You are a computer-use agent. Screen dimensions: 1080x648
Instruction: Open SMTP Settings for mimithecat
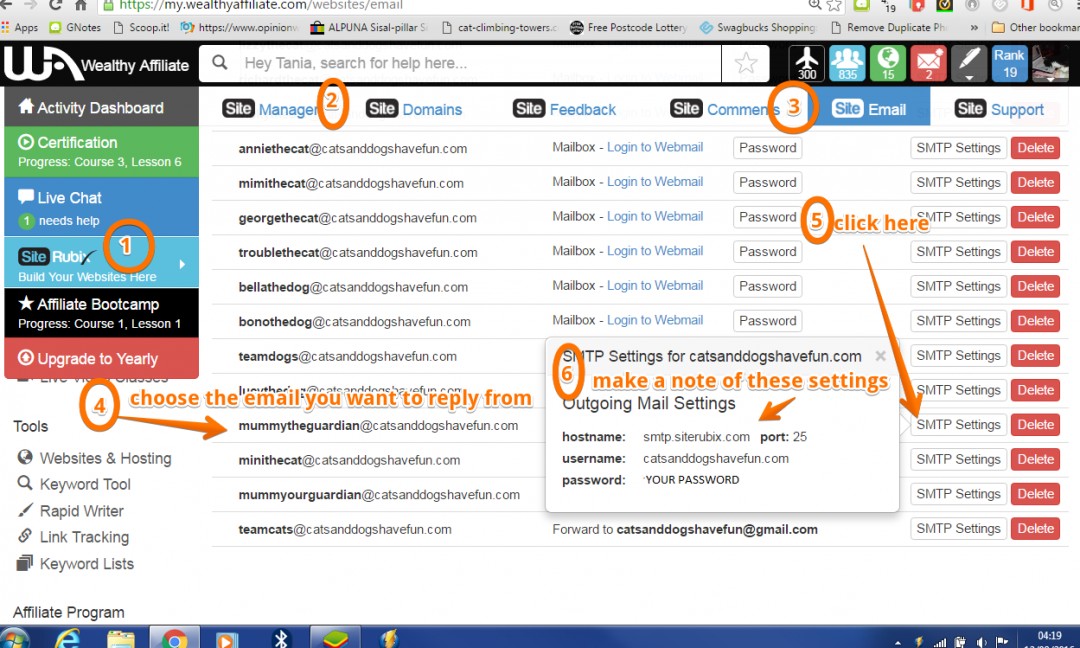click(958, 182)
